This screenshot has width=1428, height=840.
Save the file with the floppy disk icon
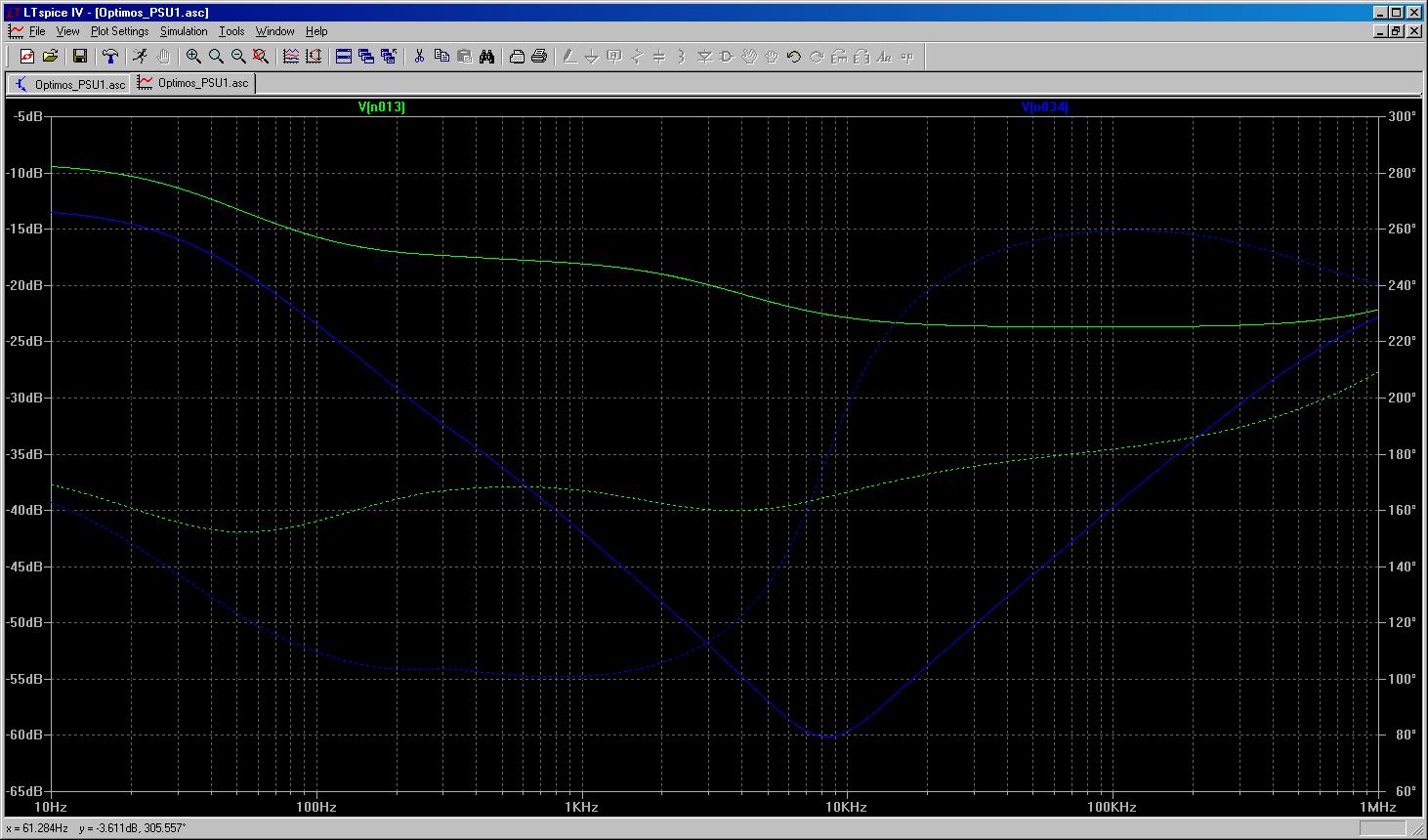[x=80, y=57]
